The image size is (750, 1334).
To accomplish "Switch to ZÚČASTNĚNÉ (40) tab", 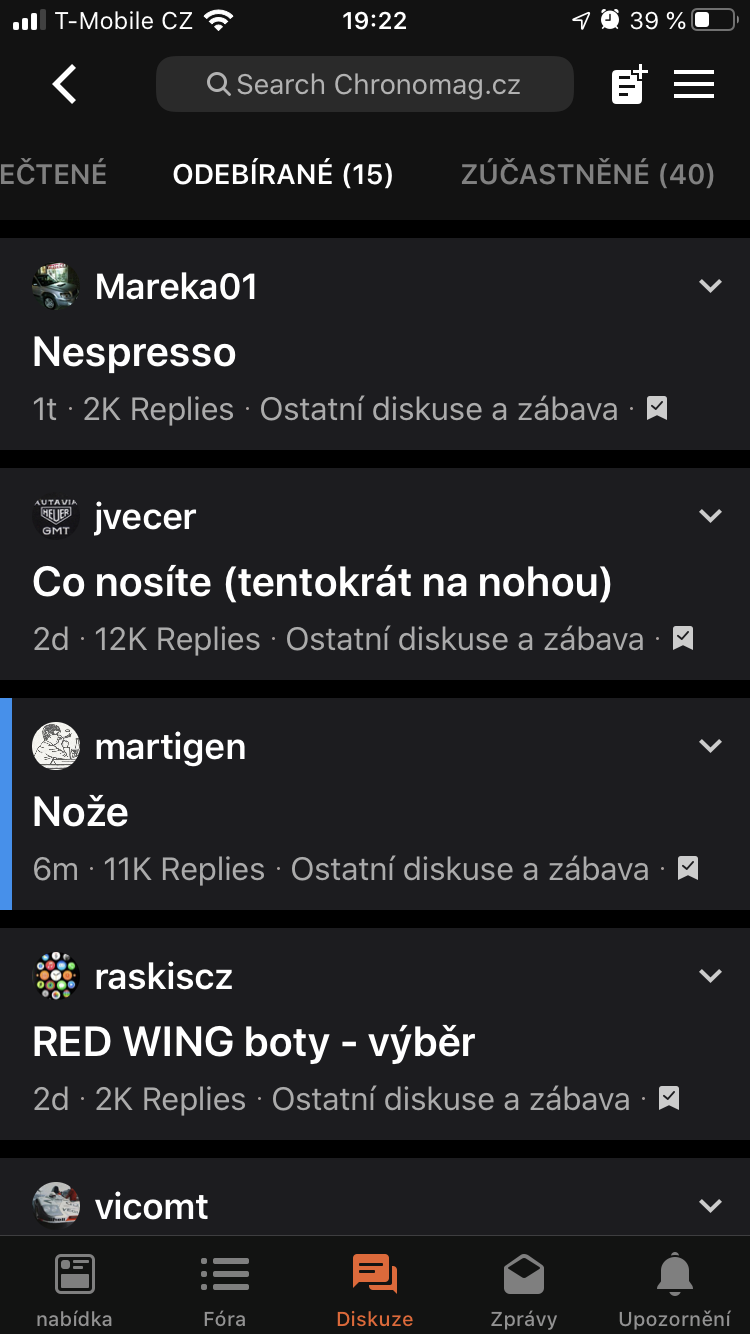I will [x=587, y=175].
